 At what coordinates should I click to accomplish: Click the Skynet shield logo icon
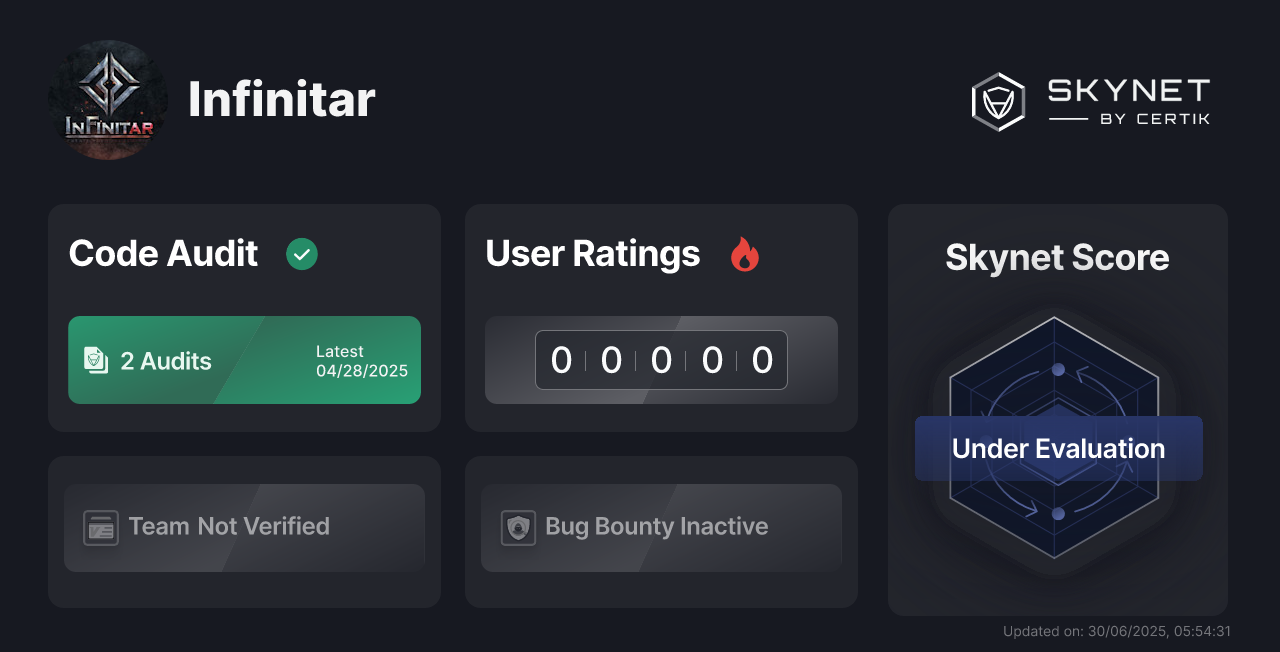click(x=998, y=102)
